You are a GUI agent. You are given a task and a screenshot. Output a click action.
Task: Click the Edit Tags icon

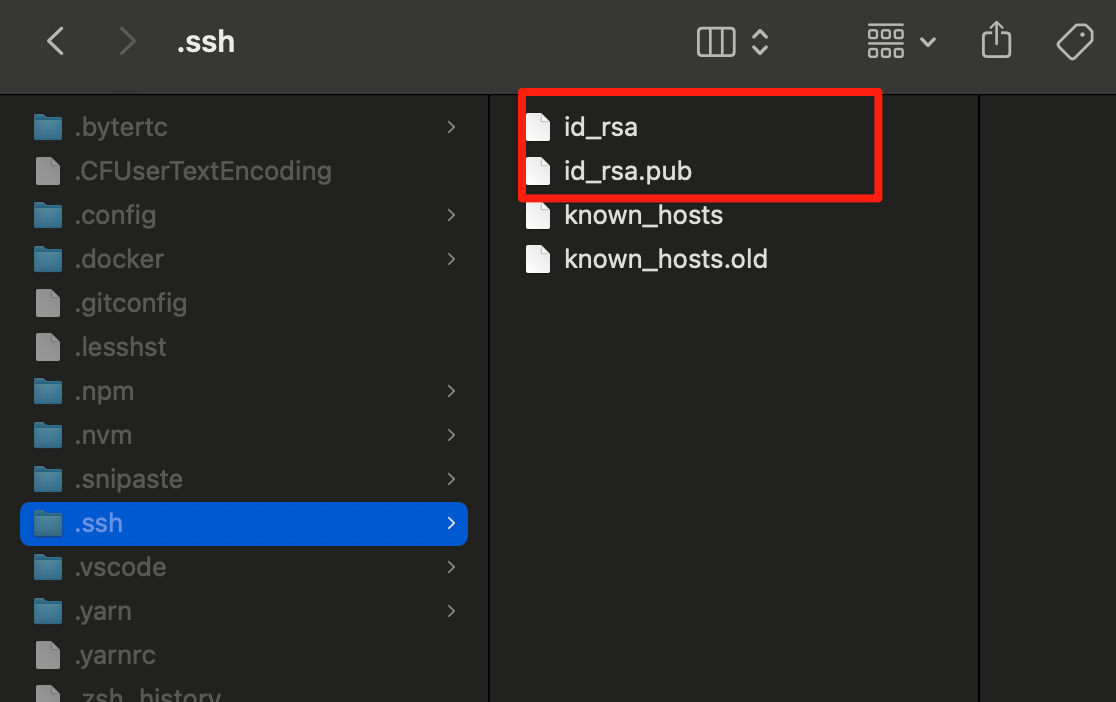point(1075,42)
